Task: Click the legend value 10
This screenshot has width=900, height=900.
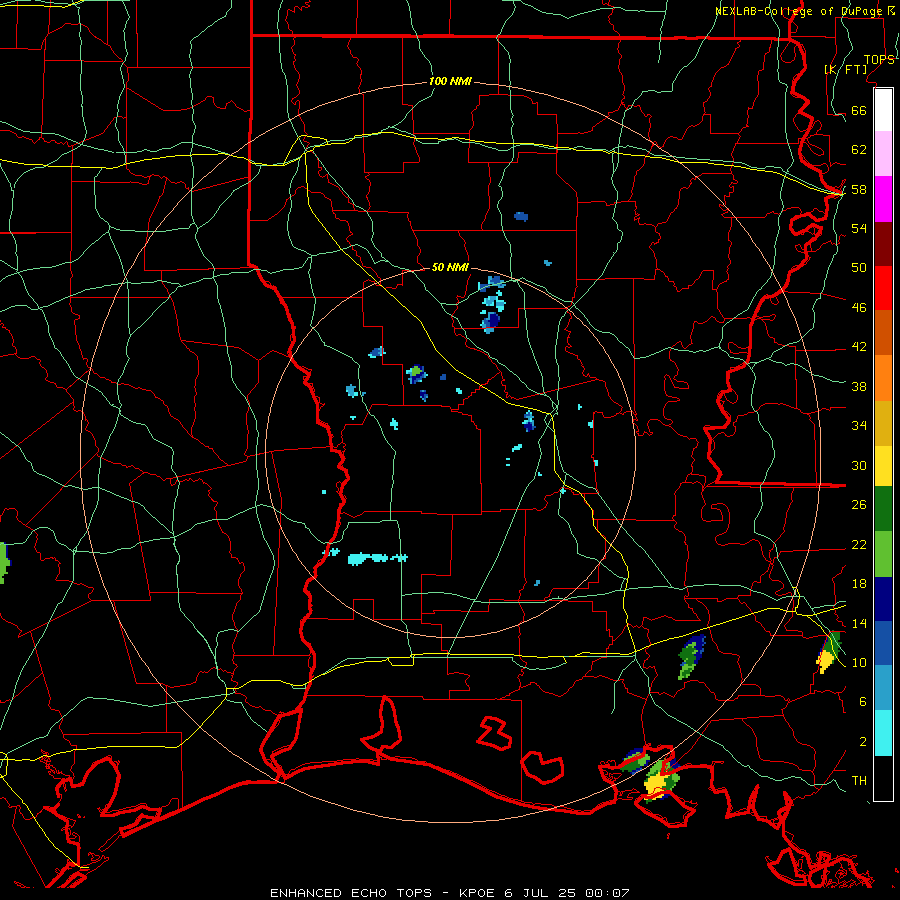Action: (x=859, y=662)
